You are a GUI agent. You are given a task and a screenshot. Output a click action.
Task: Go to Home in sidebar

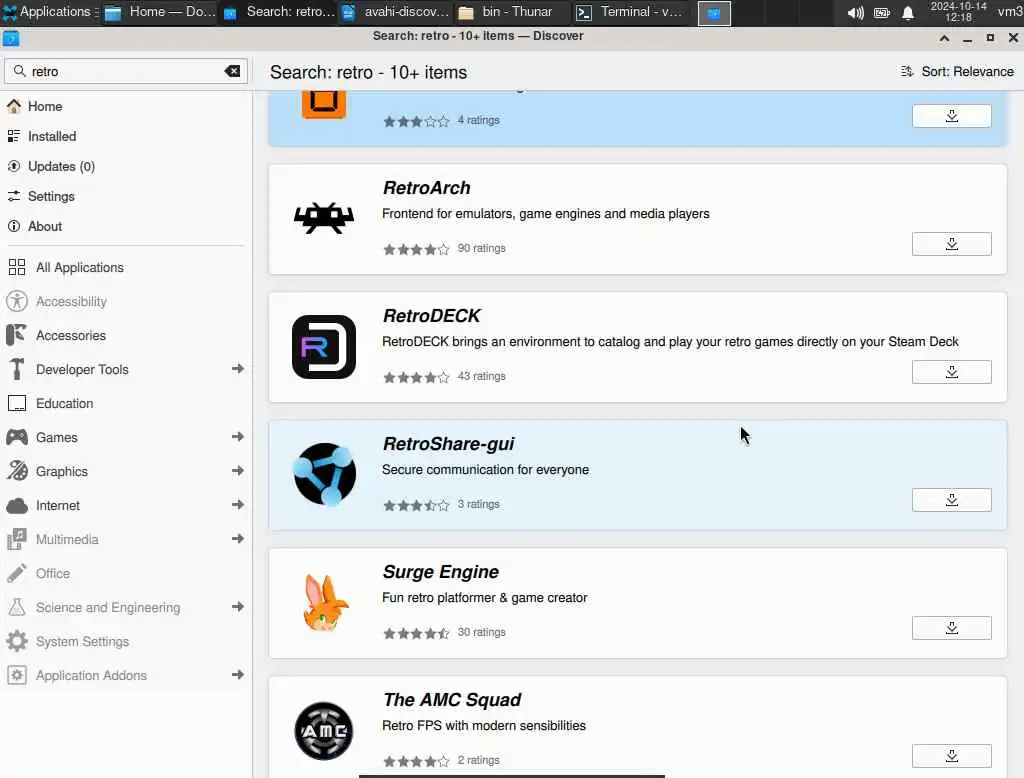coord(125,106)
